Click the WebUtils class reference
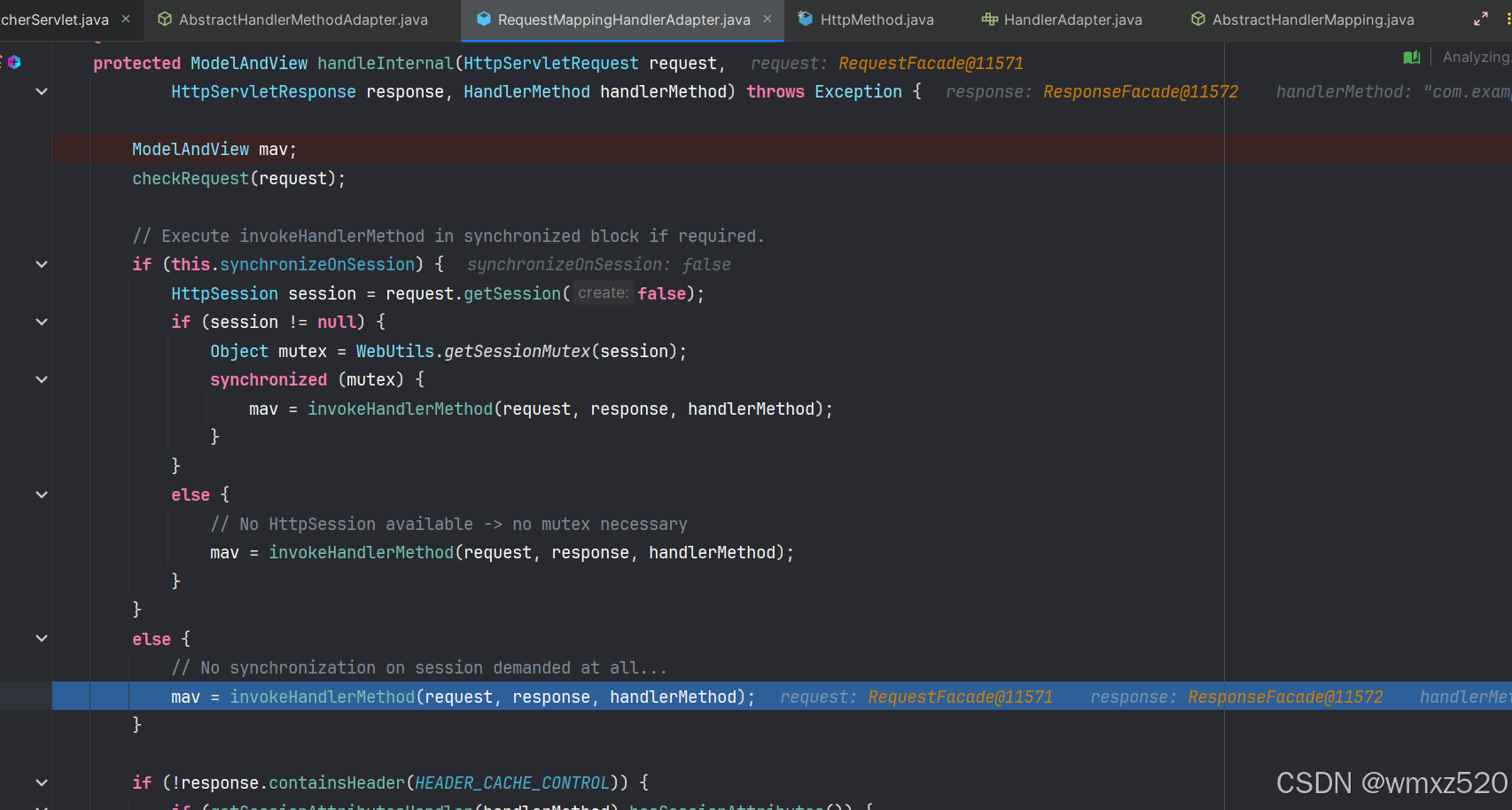 click(x=395, y=351)
